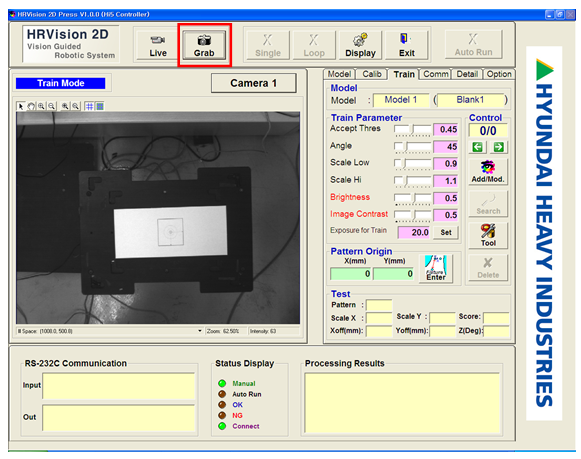581x459 pixels.
Task: Open the Detail tab
Action: pyautogui.click(x=467, y=74)
